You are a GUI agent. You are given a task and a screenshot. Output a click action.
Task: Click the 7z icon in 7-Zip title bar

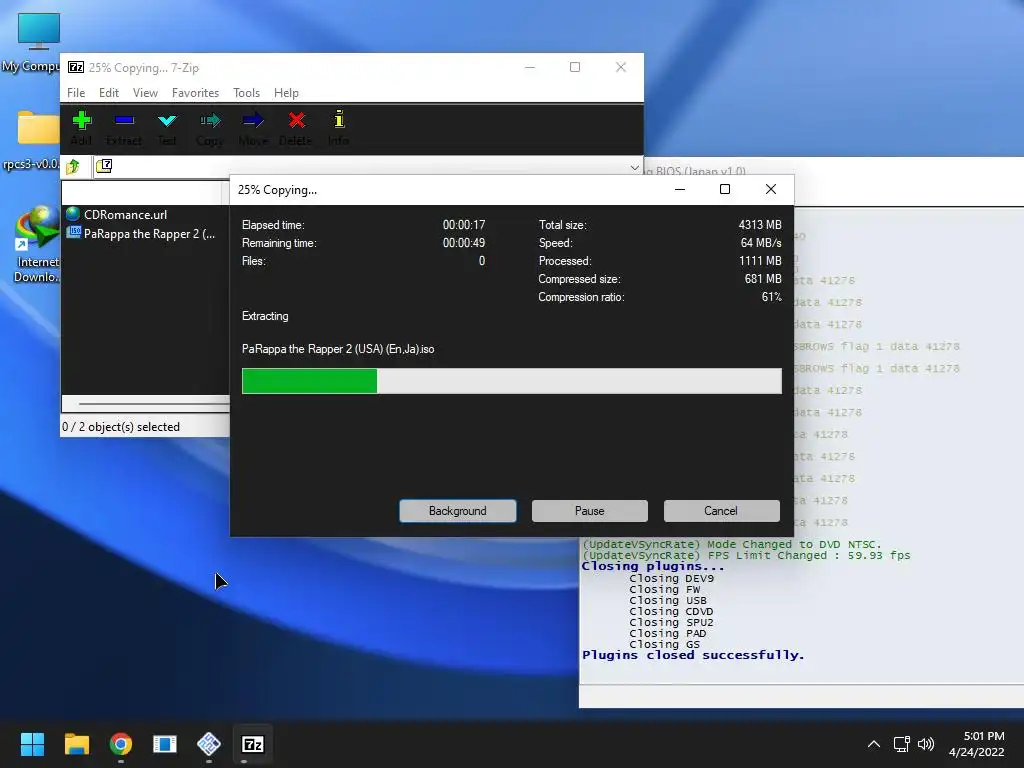click(76, 67)
